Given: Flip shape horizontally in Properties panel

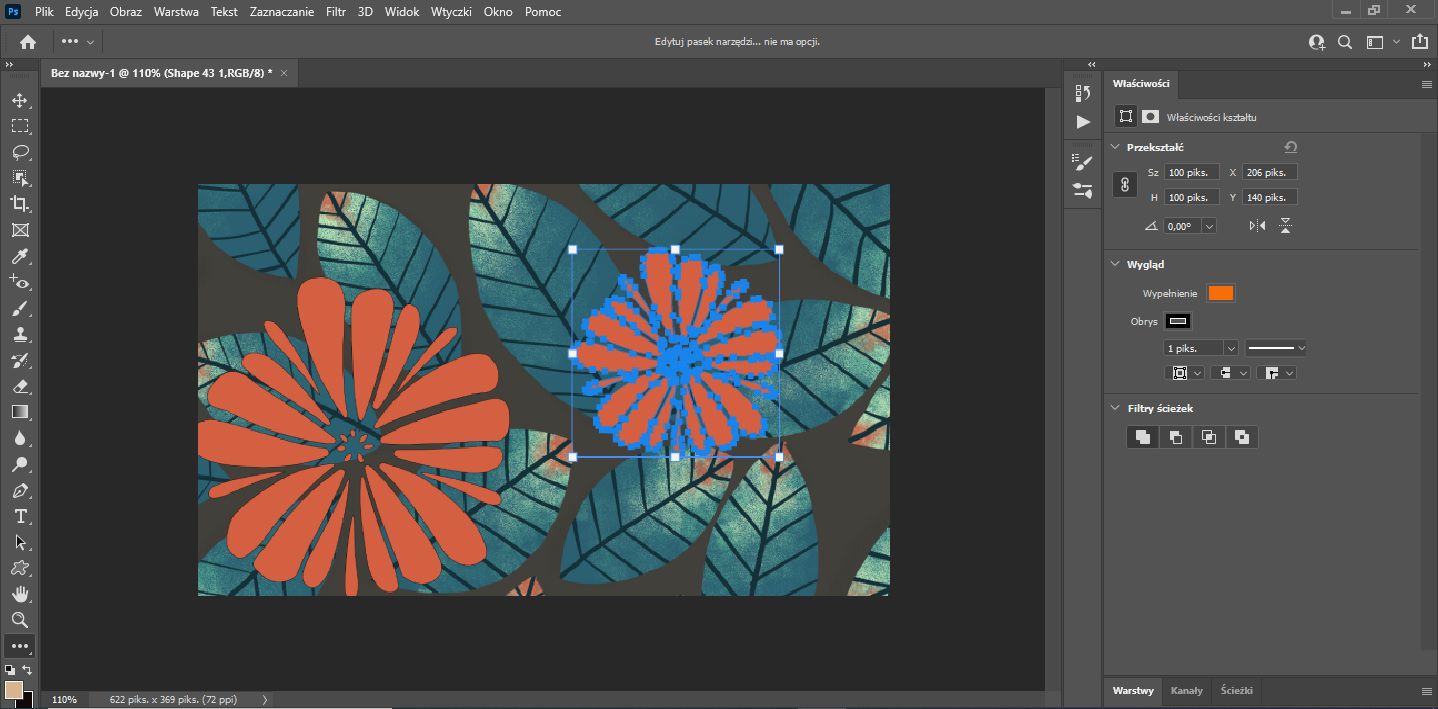Looking at the screenshot, I should (1257, 226).
